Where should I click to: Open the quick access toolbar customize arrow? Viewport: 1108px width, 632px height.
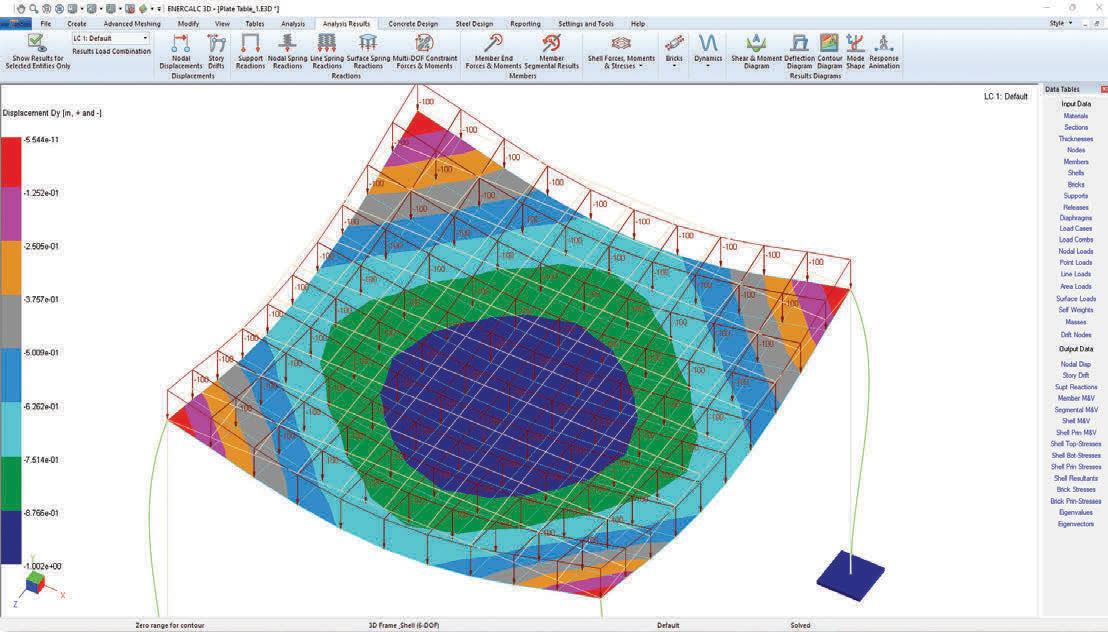159,8
